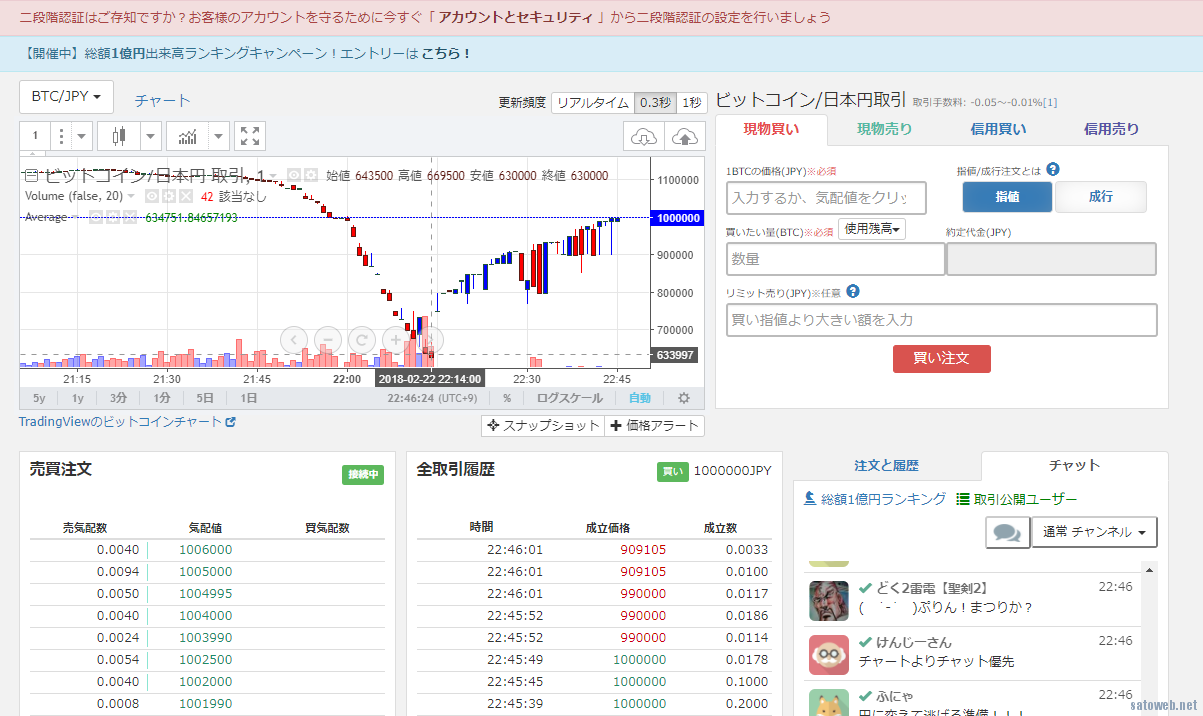Select the 成行 market order type
This screenshot has height=716, width=1203.
click(1100, 197)
